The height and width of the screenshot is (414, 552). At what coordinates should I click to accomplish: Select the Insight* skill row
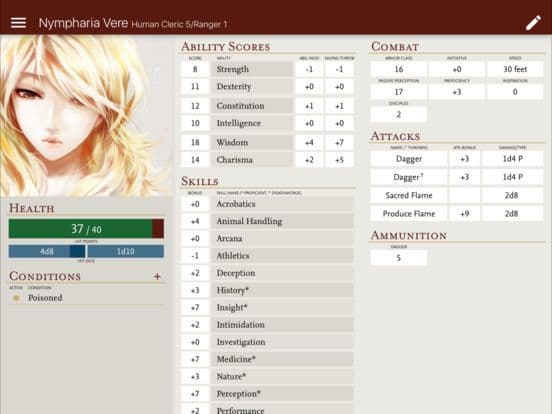[x=282, y=307]
